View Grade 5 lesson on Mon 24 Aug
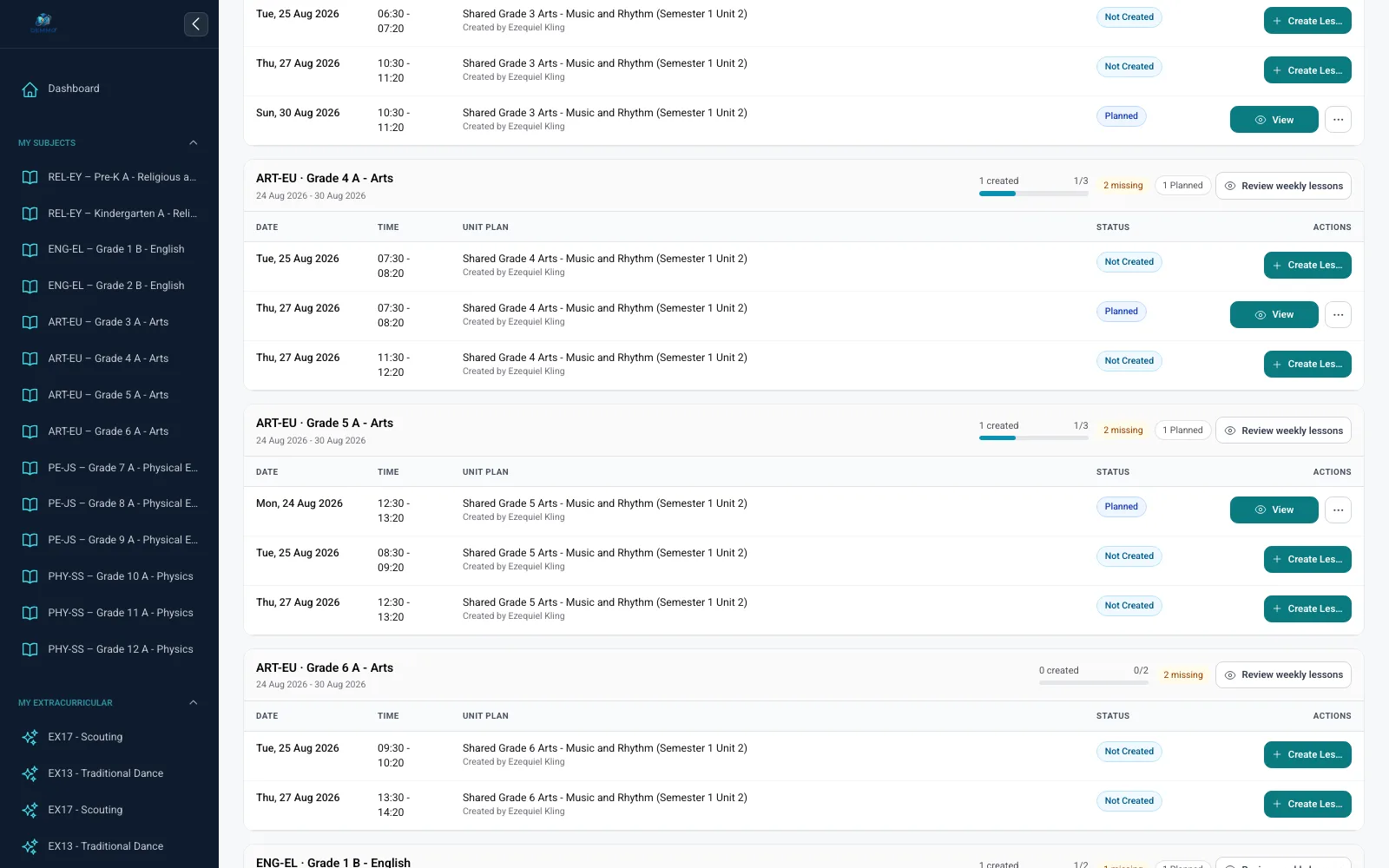 pos(1274,510)
